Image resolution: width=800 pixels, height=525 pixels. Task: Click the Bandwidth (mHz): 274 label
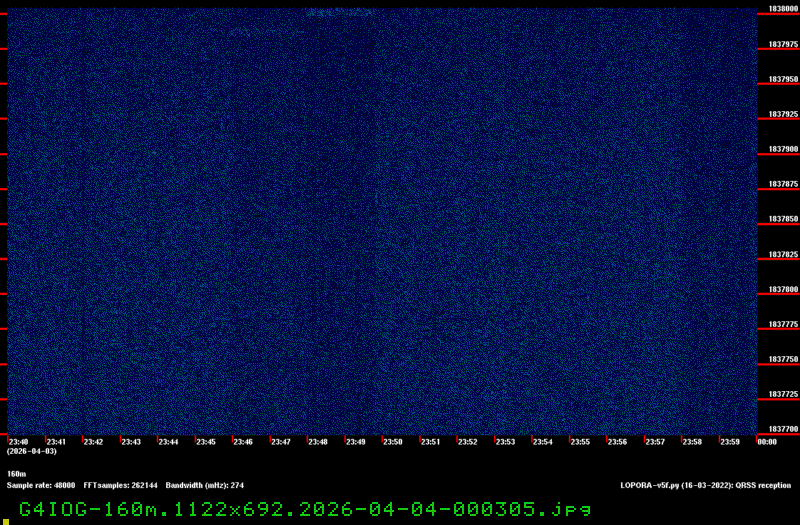point(205,484)
